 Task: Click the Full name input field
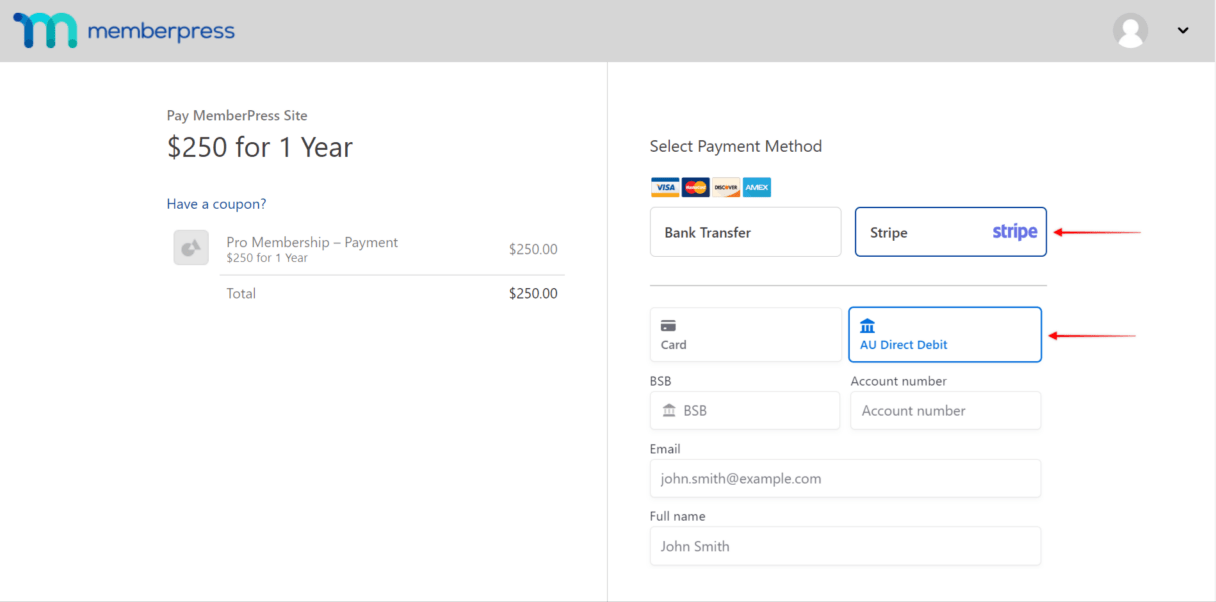point(845,546)
